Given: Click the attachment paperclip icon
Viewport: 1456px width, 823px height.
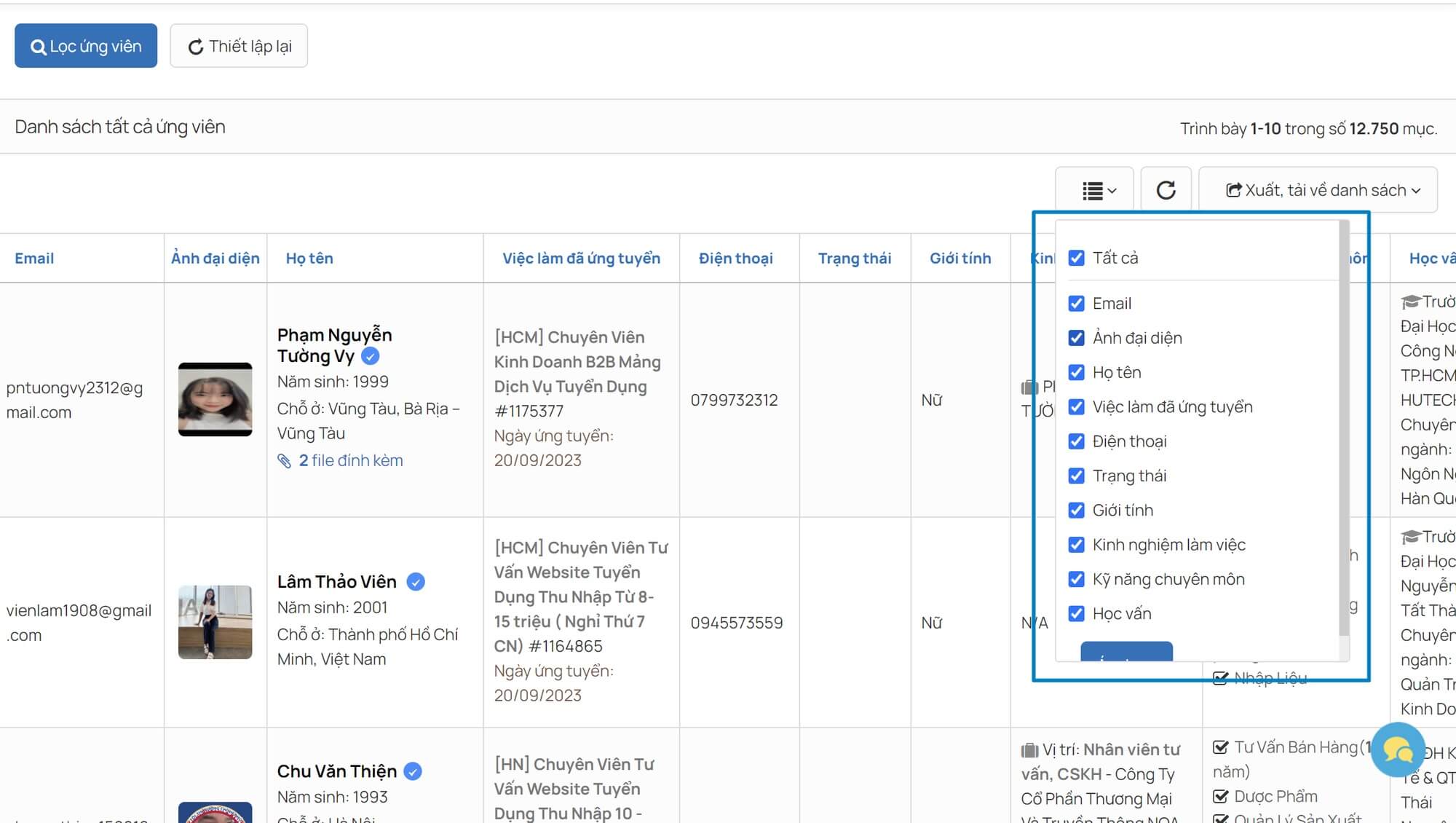Looking at the screenshot, I should pyautogui.click(x=285, y=460).
